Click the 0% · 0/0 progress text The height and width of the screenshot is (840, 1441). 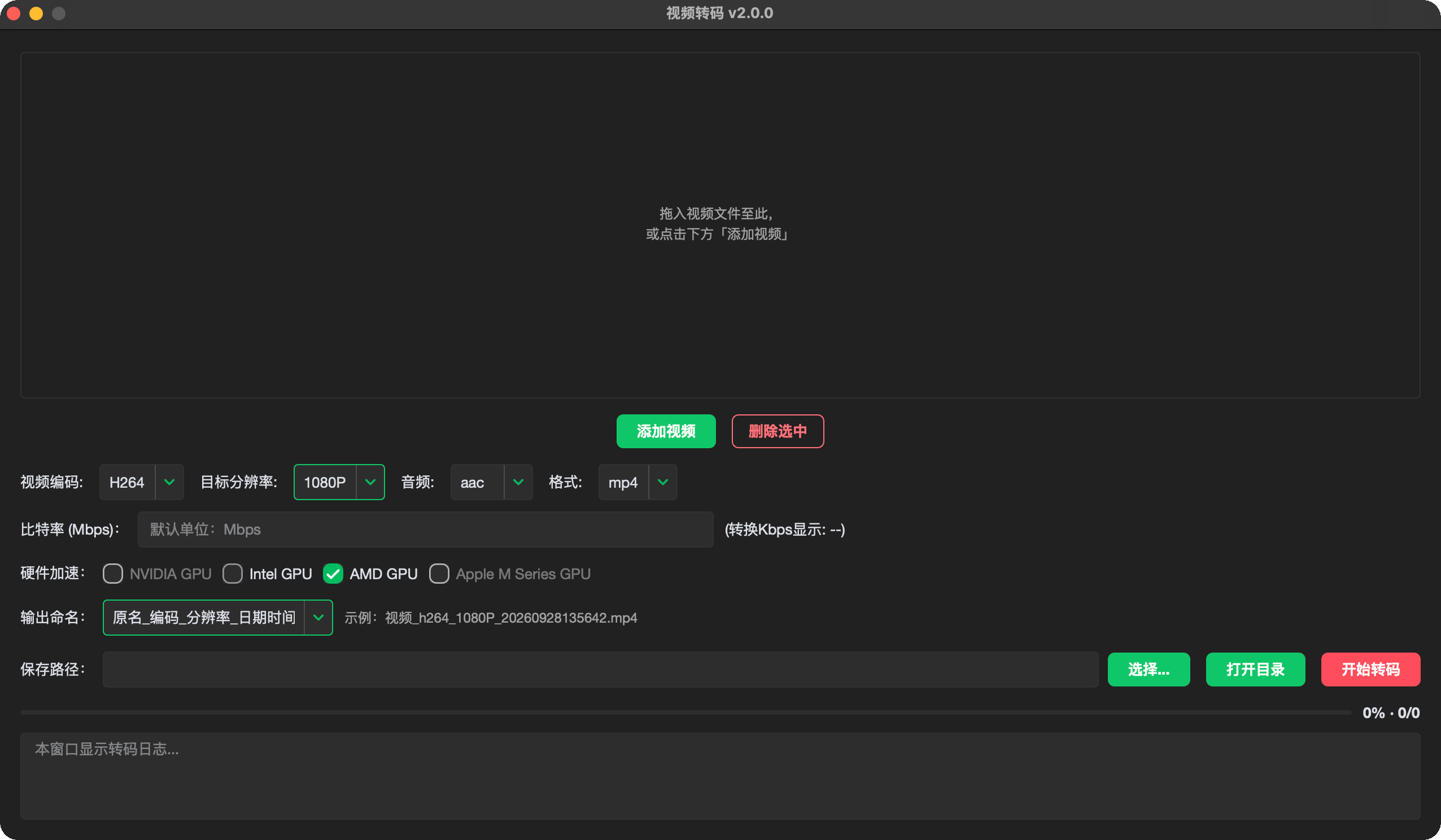(x=1391, y=712)
